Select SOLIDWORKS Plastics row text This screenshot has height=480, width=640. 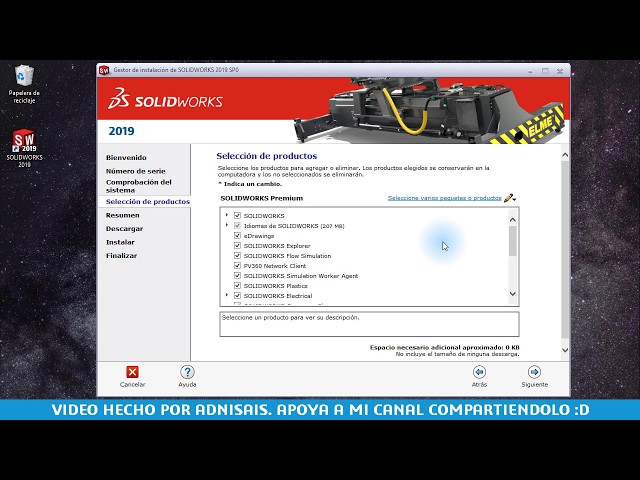(x=276, y=286)
